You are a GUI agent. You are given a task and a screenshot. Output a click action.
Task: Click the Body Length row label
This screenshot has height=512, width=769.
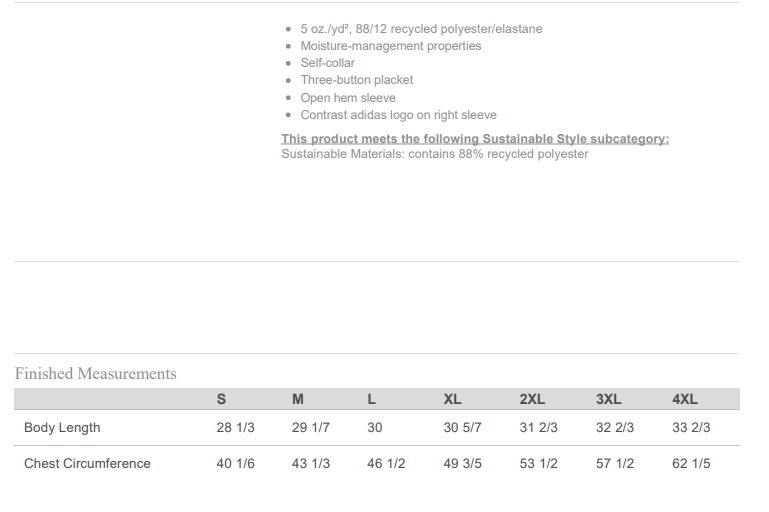[x=62, y=428]
